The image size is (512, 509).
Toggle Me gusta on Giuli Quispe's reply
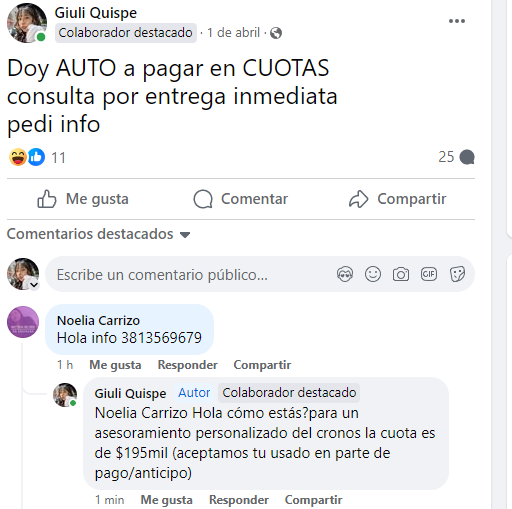pos(166,500)
